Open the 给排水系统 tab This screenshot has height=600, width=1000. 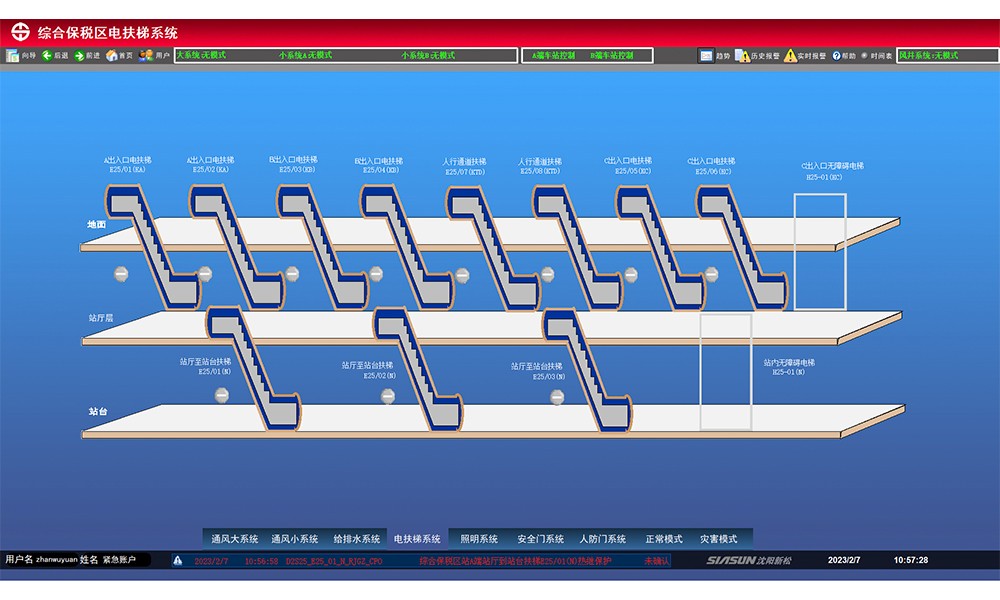(x=356, y=539)
